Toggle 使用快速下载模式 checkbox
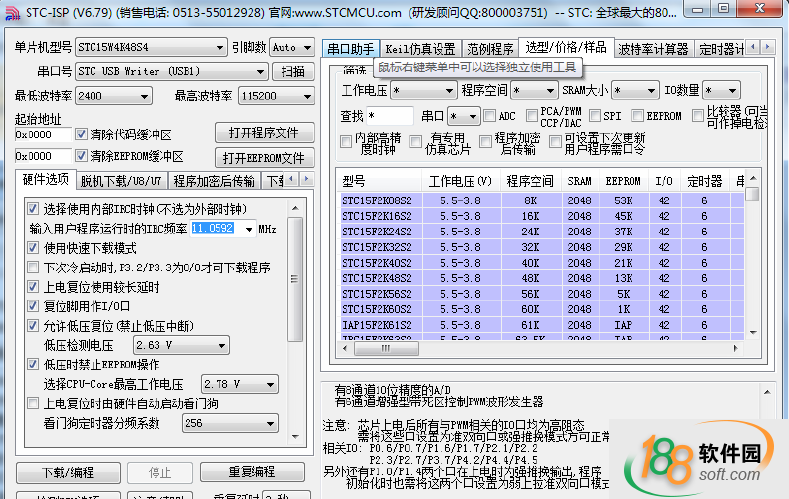The image size is (789, 499). [34, 247]
